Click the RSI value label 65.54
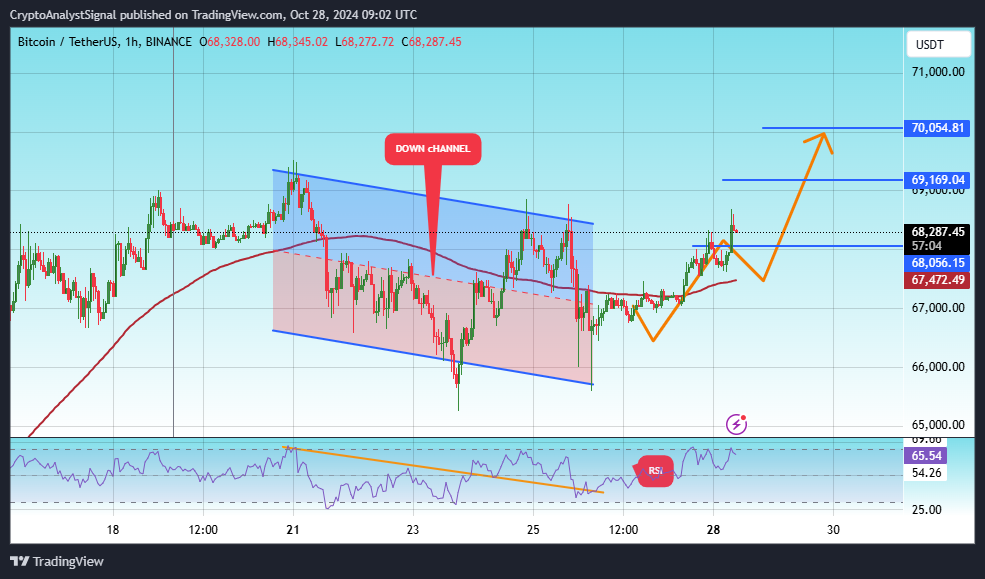This screenshot has height=579, width=985. (x=927, y=456)
